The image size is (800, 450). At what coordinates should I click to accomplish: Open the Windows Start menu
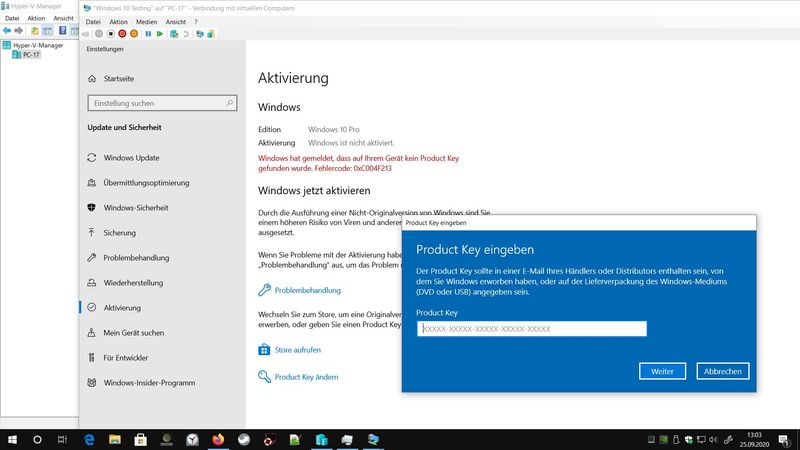pos(12,439)
